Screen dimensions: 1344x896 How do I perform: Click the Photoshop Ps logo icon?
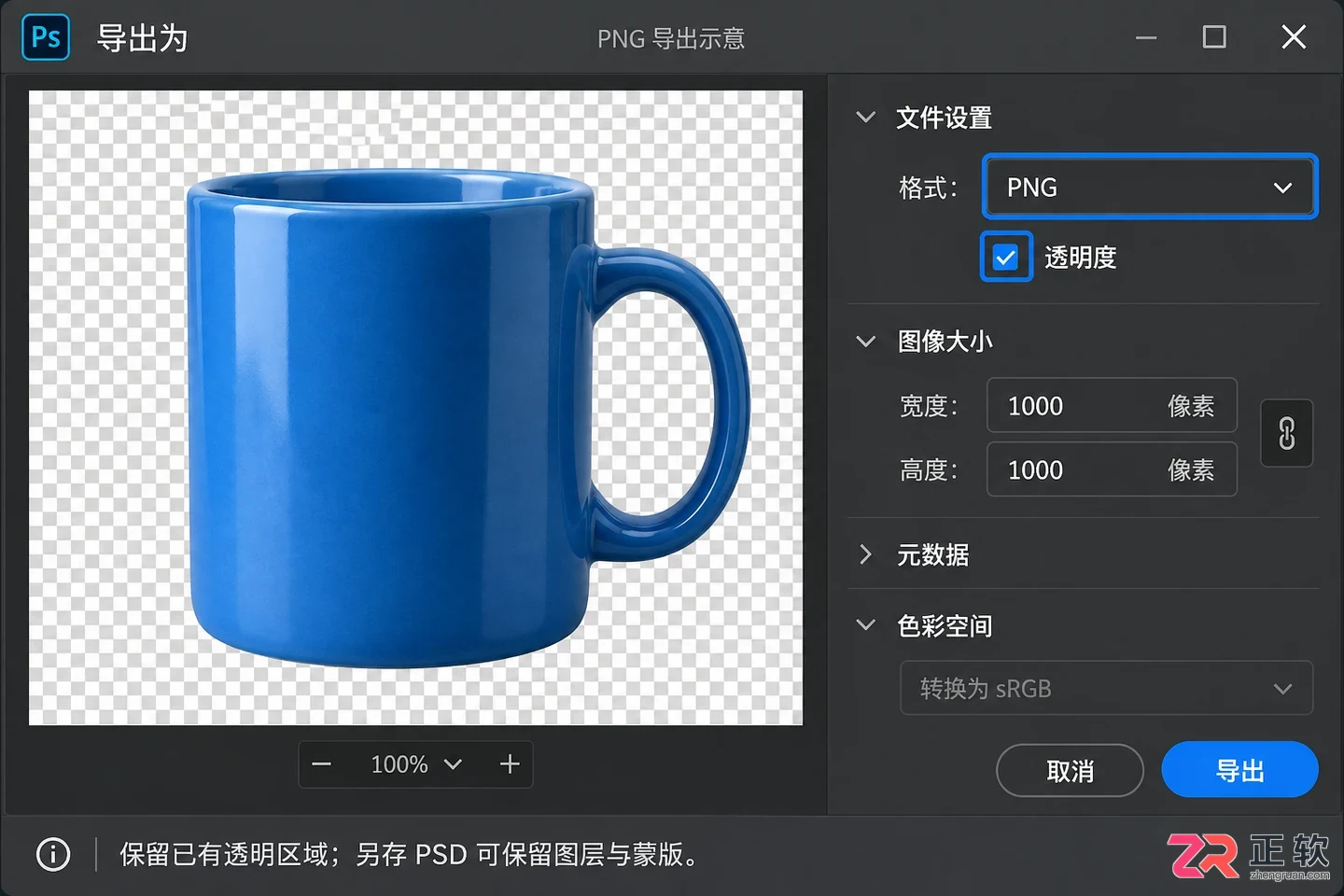coord(46,37)
